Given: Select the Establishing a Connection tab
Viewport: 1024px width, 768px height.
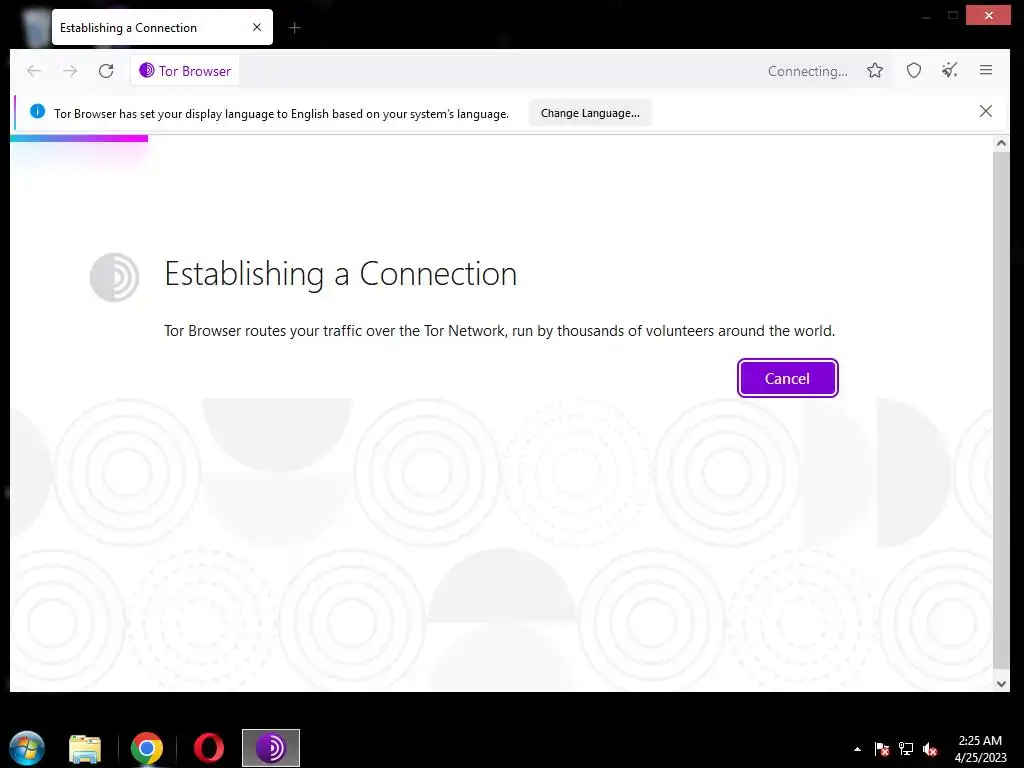Looking at the screenshot, I should pyautogui.click(x=162, y=27).
